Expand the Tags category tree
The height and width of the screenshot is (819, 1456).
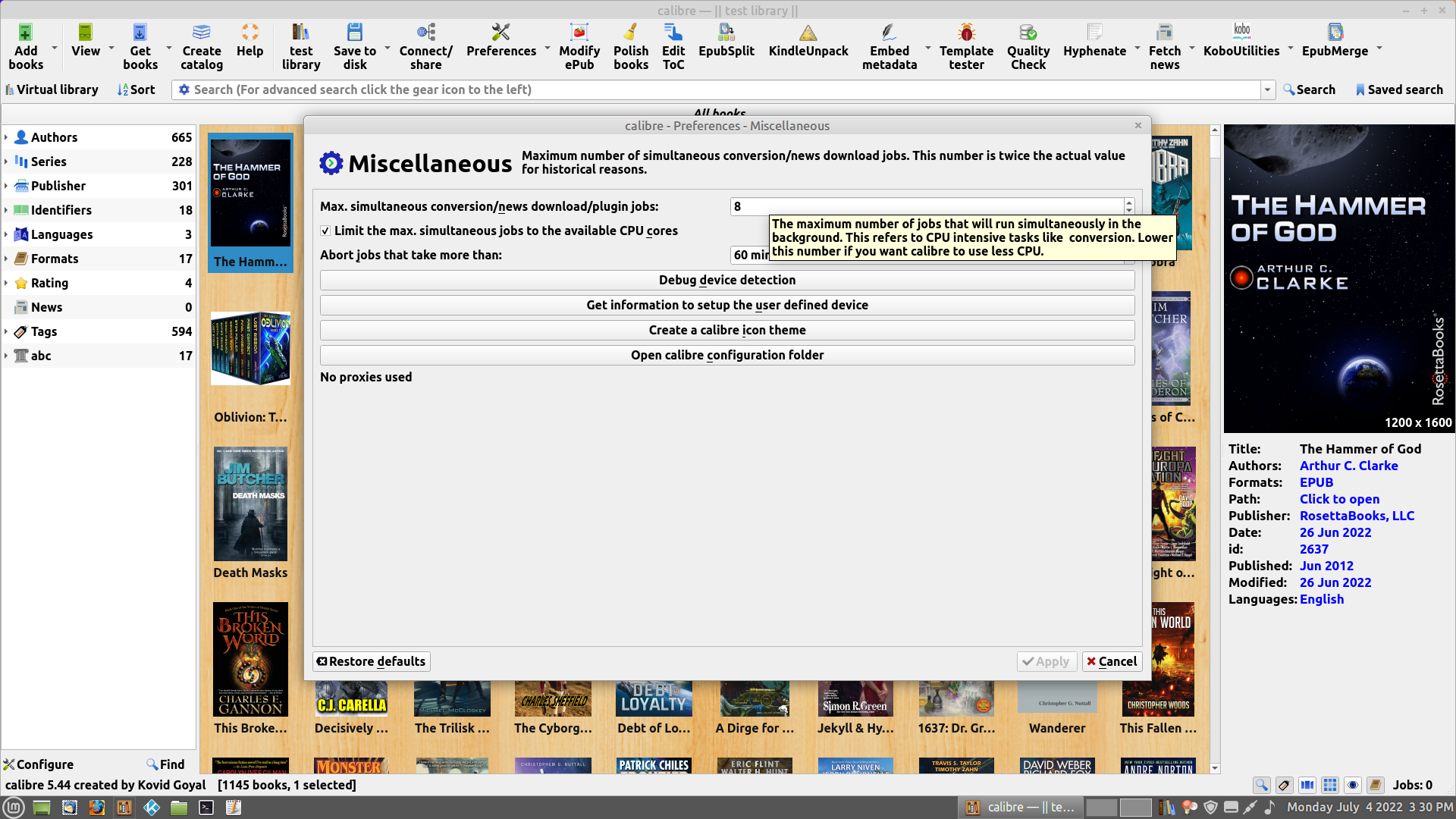point(6,331)
